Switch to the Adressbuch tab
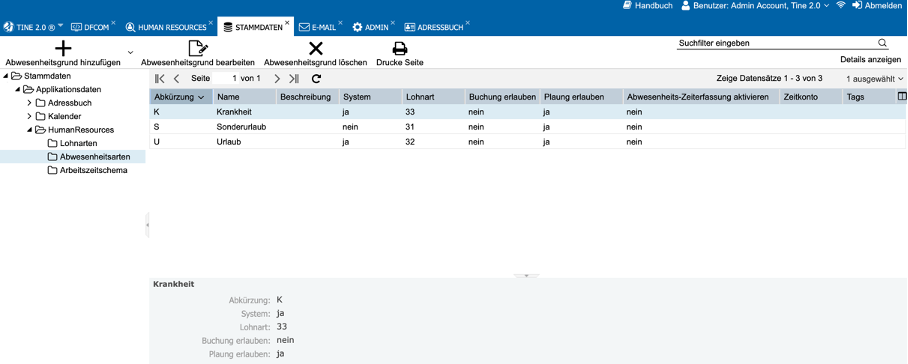Image resolution: width=908 pixels, height=364 pixels. (x=433, y=27)
